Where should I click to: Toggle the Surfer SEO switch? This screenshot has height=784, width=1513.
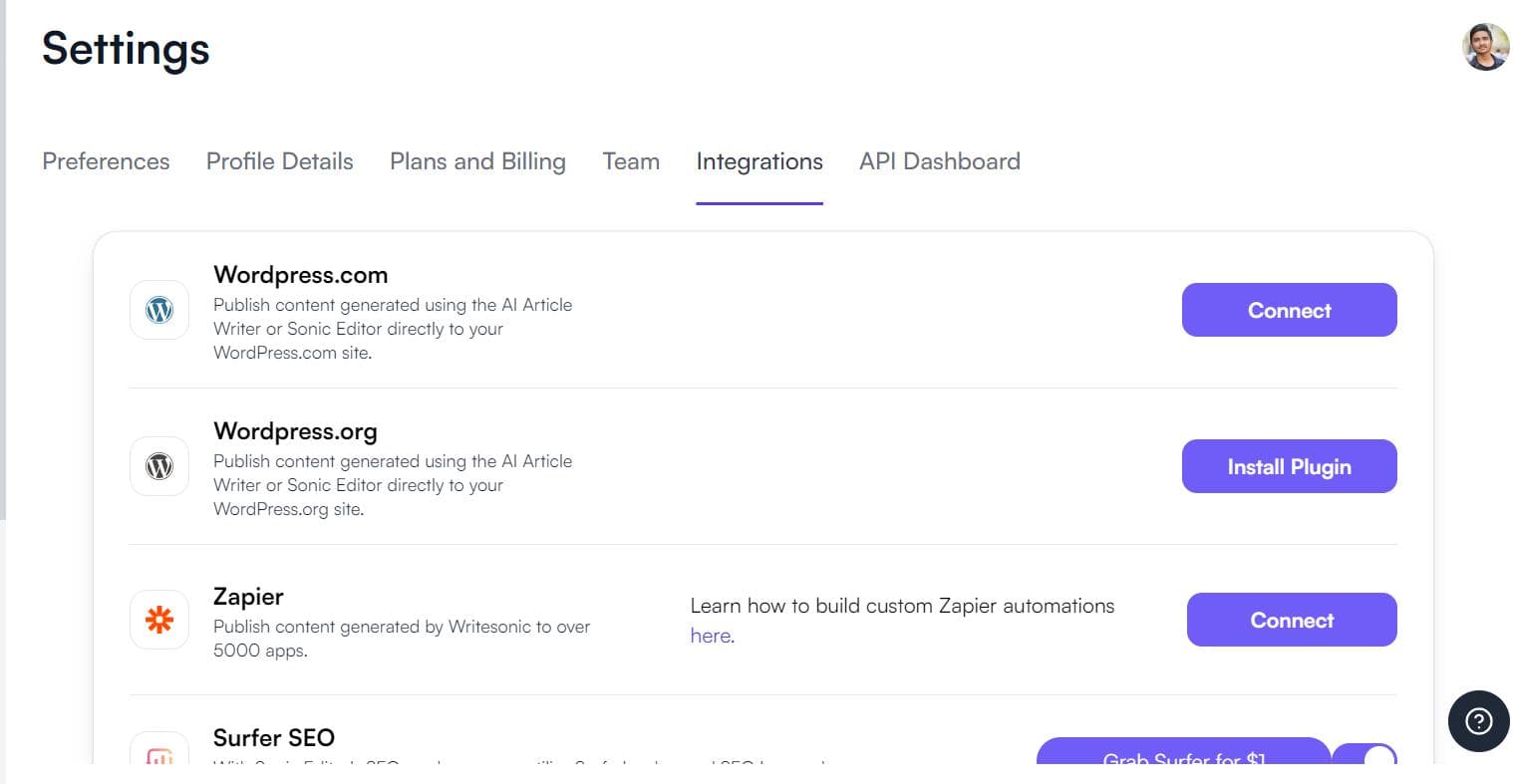coord(1364,755)
